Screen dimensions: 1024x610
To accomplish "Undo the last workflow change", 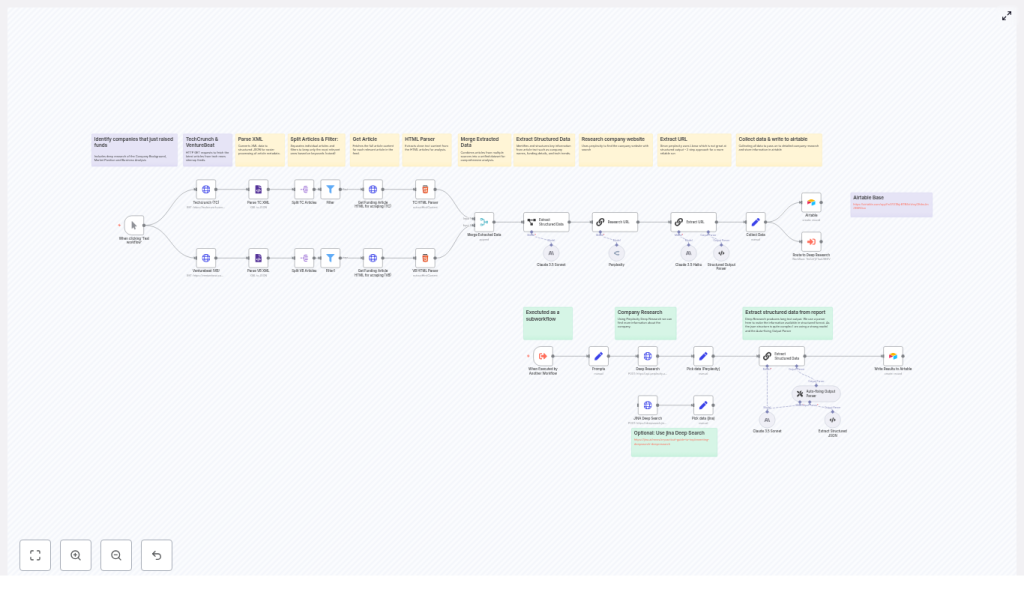I will coord(156,555).
